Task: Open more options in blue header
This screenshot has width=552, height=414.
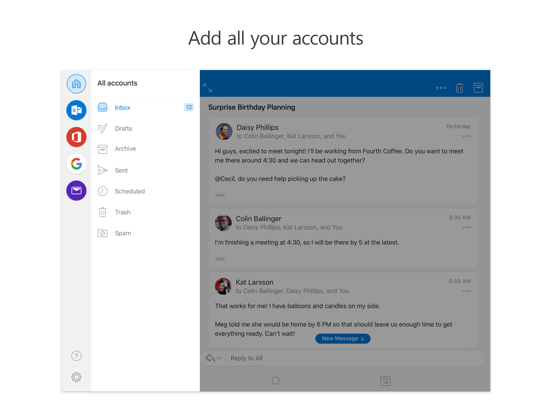Action: coord(441,88)
